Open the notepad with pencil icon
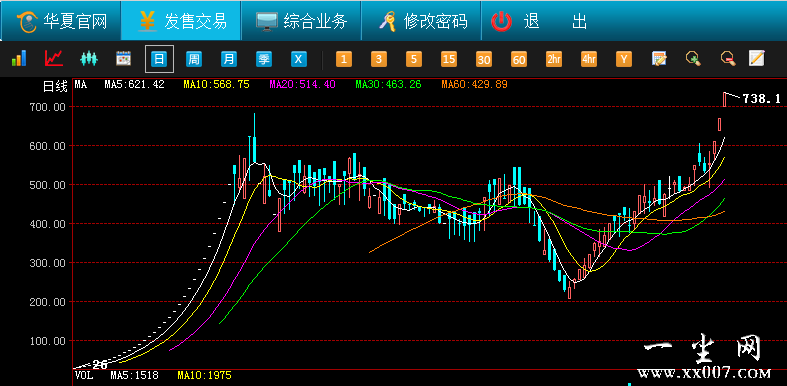This screenshot has height=386, width=787. (x=756, y=58)
